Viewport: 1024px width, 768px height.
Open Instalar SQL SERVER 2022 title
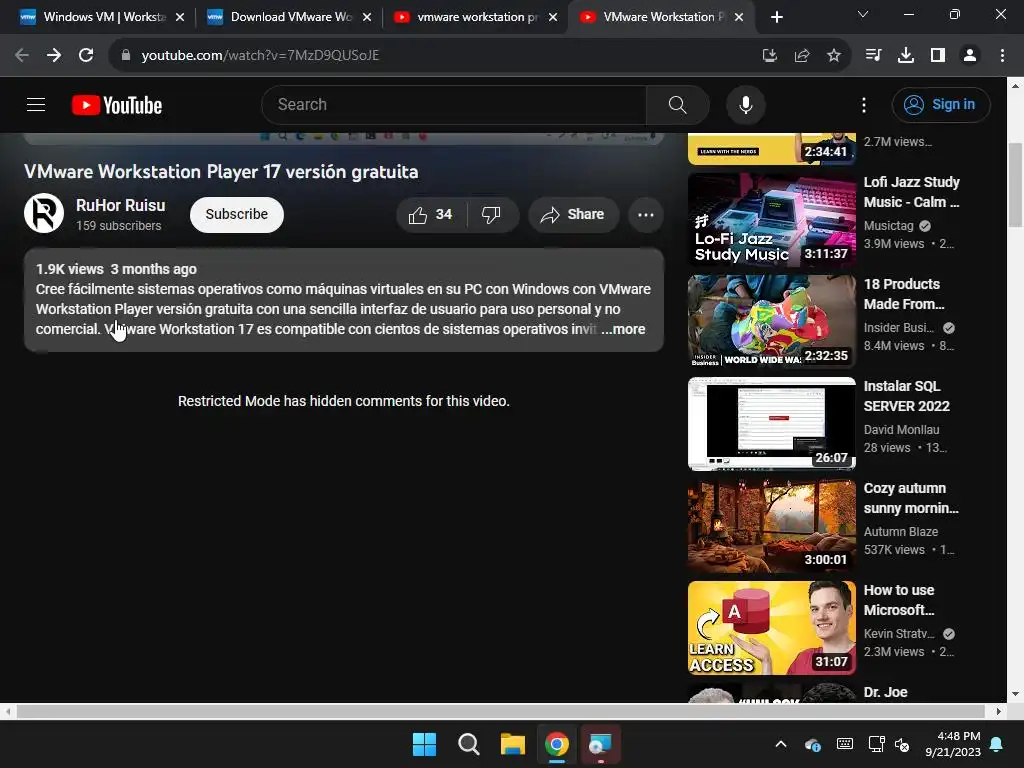[x=906, y=396]
